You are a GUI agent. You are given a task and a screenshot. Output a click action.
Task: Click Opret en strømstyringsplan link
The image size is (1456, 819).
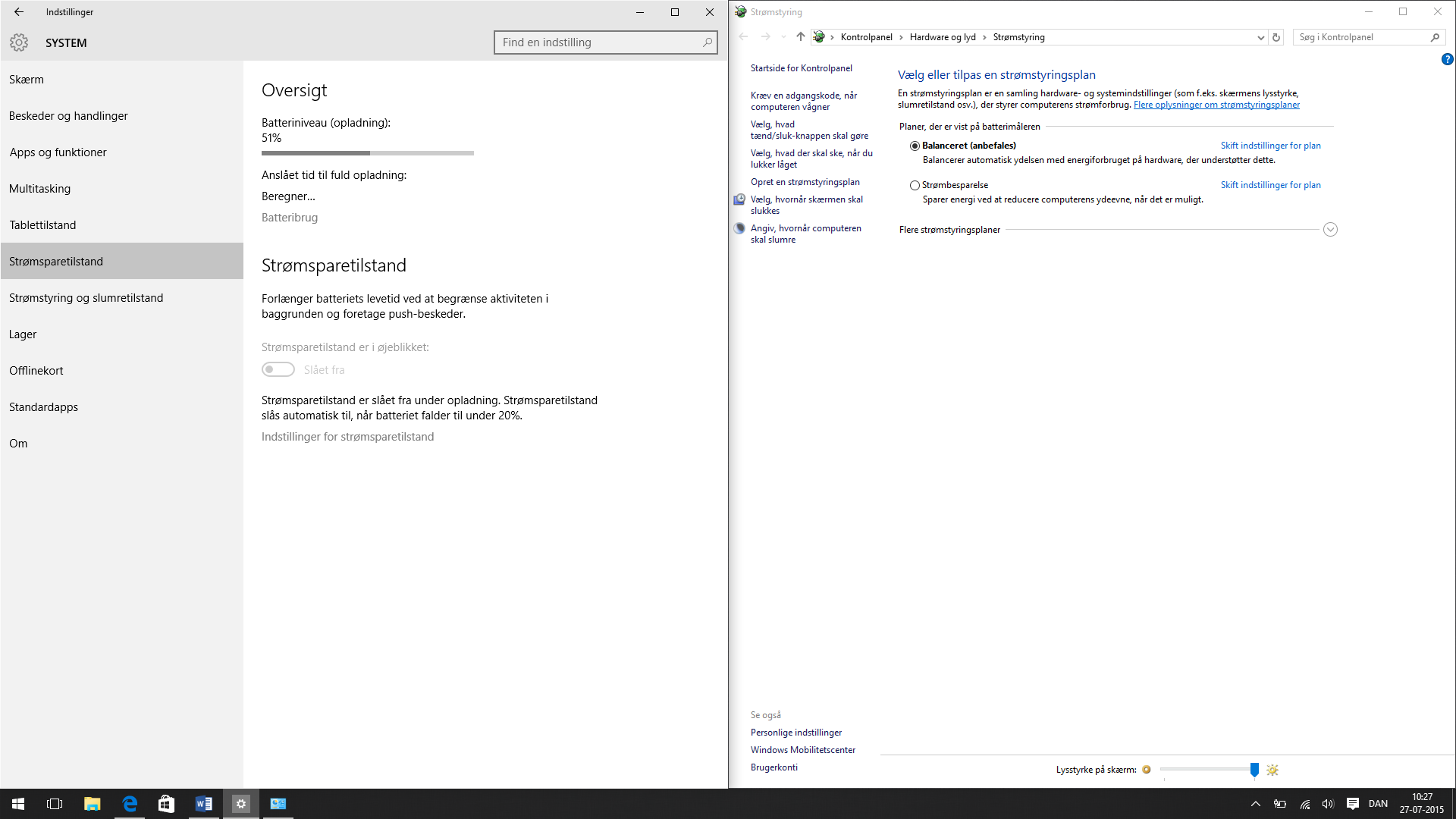(x=805, y=182)
